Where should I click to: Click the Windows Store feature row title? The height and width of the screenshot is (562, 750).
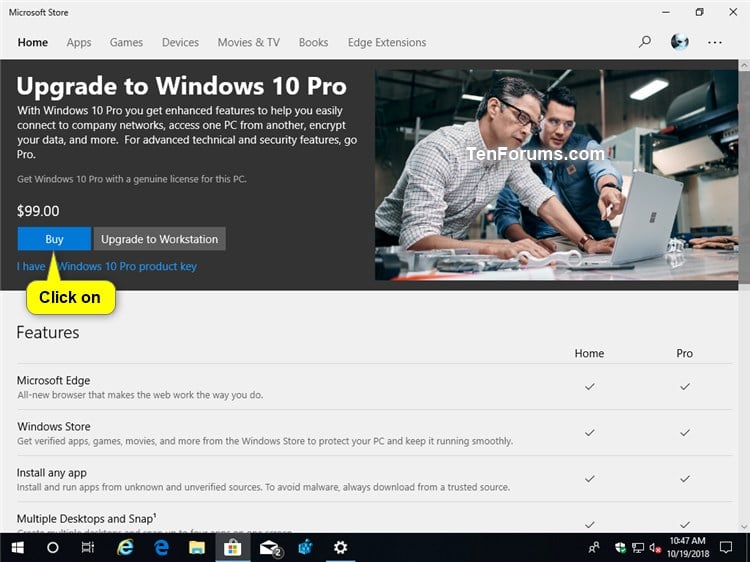[x=54, y=426]
